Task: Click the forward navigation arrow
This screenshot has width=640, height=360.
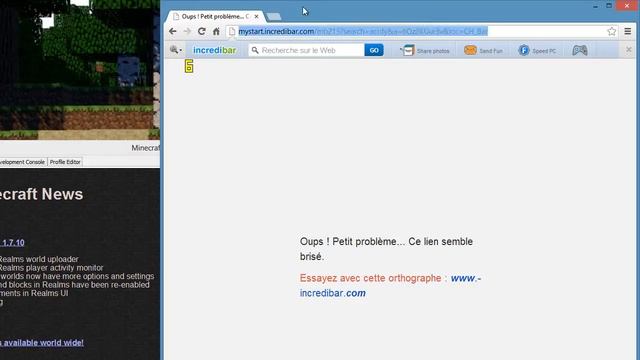Action: pos(187,31)
